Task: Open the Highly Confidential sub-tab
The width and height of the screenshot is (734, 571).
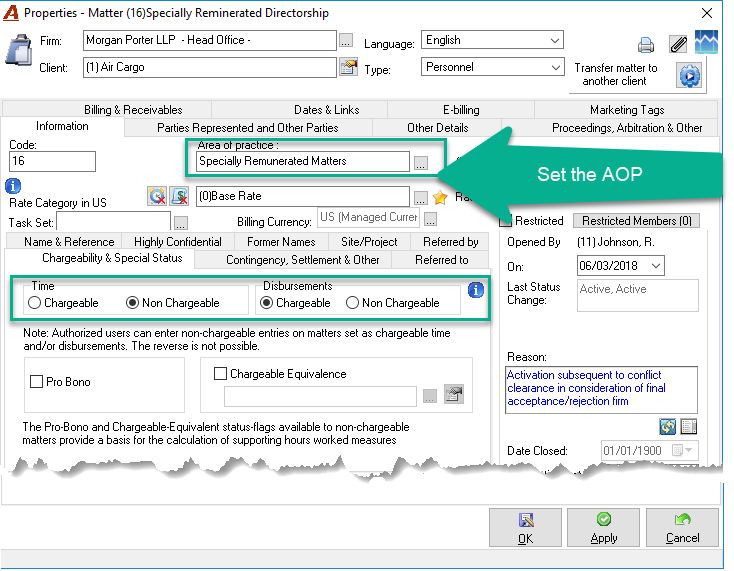Action: 177,242
